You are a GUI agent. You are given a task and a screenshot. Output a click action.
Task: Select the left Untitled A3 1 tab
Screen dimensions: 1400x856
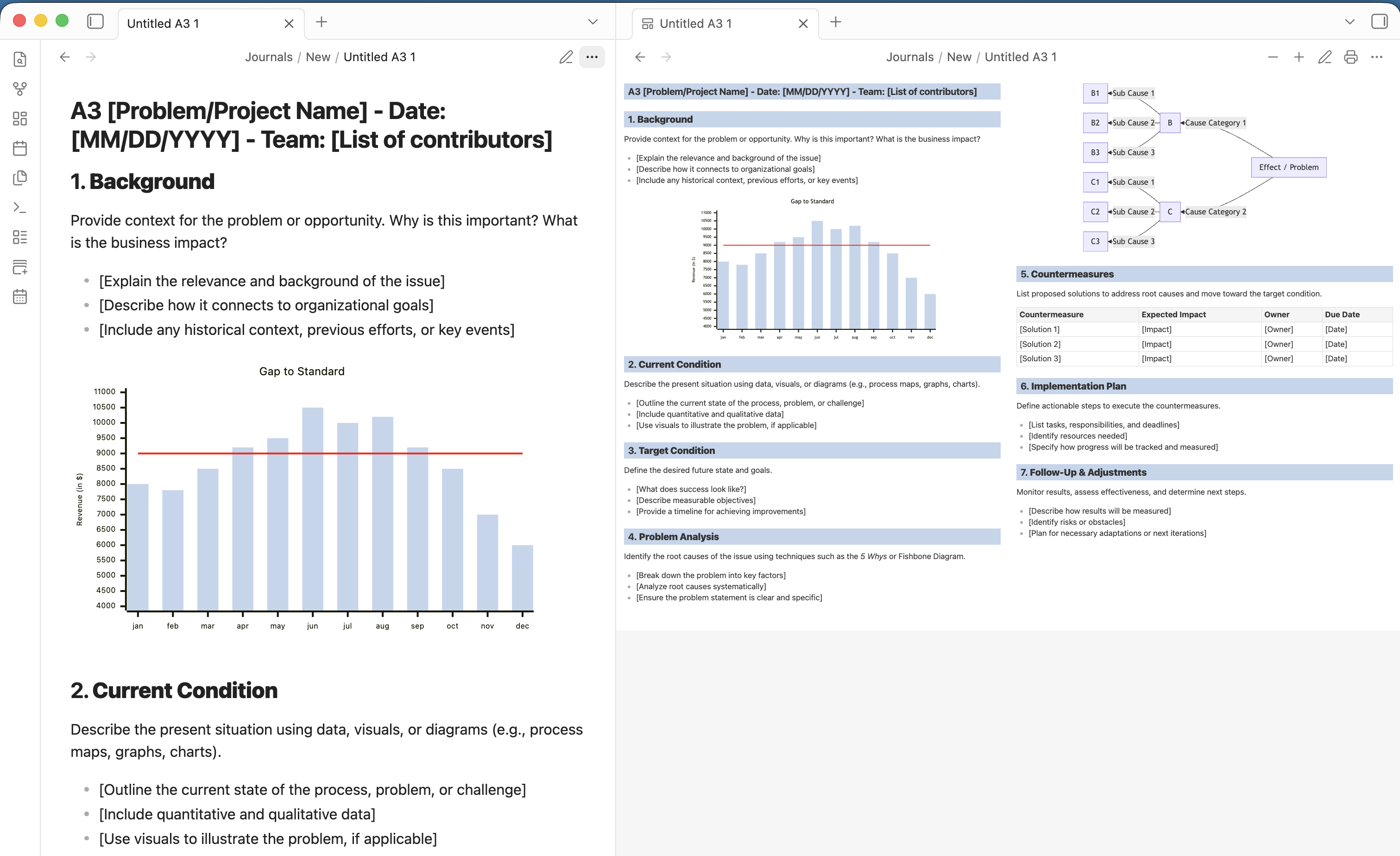coord(211,24)
